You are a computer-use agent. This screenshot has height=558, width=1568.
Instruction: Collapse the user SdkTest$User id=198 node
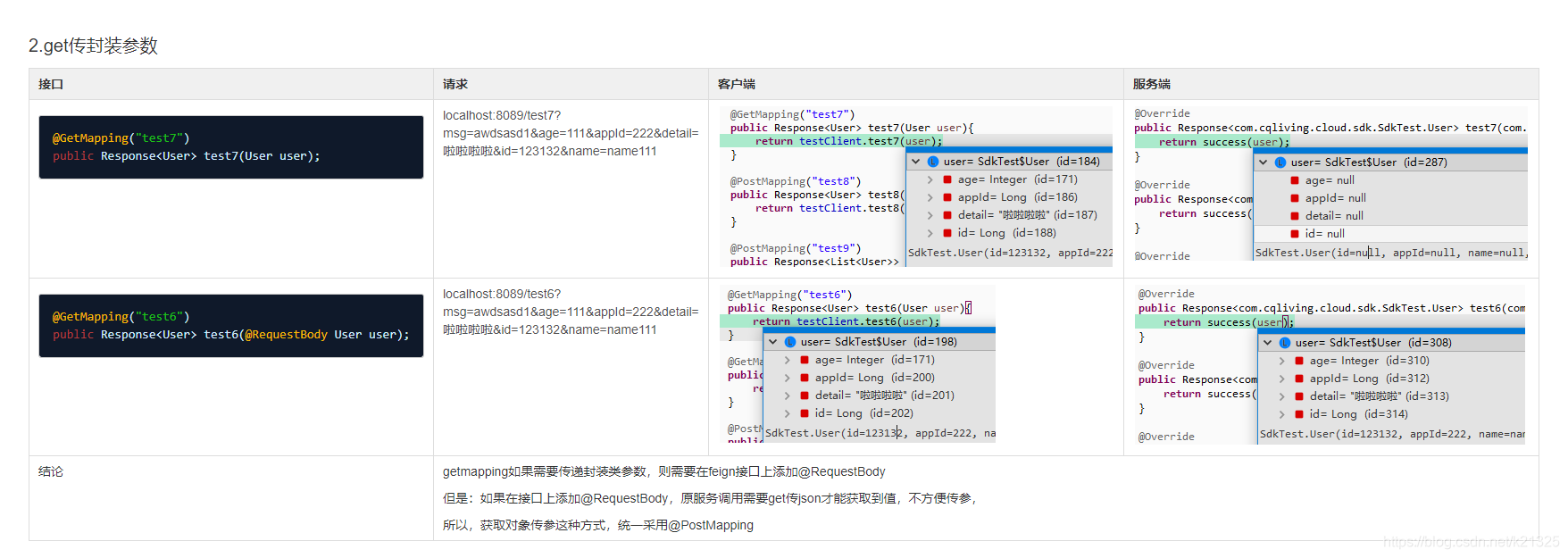(773, 342)
